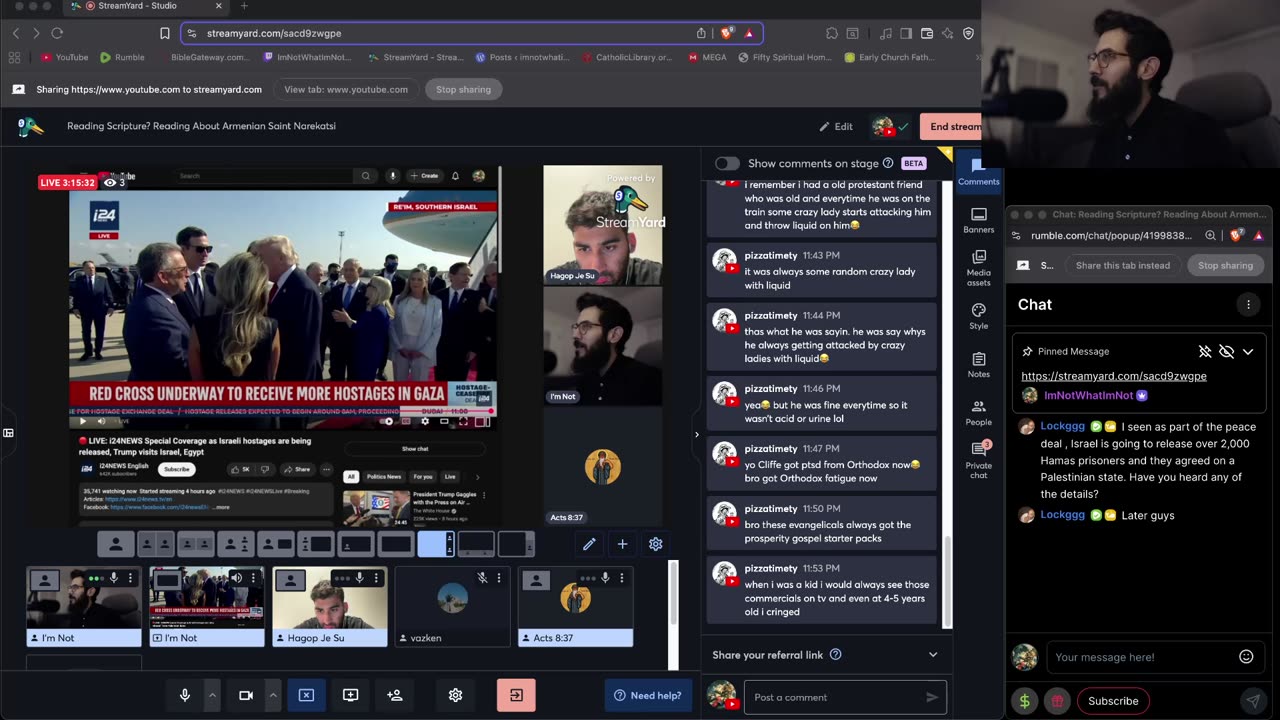
Task: Open the Banners panel
Action: pyautogui.click(x=978, y=221)
